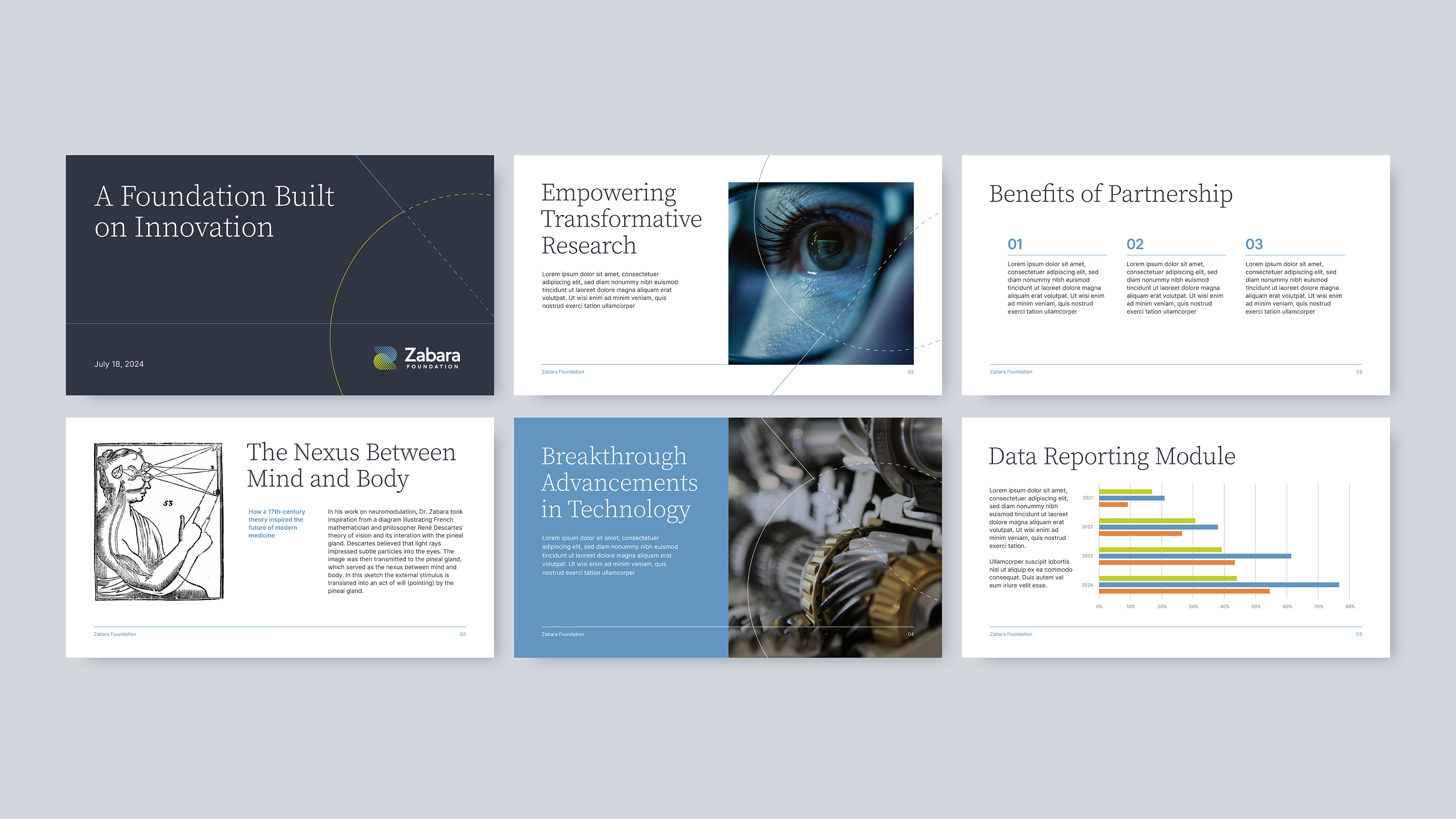Click the Descartes engraving illustration
This screenshot has height=819, width=1456.
click(x=159, y=521)
